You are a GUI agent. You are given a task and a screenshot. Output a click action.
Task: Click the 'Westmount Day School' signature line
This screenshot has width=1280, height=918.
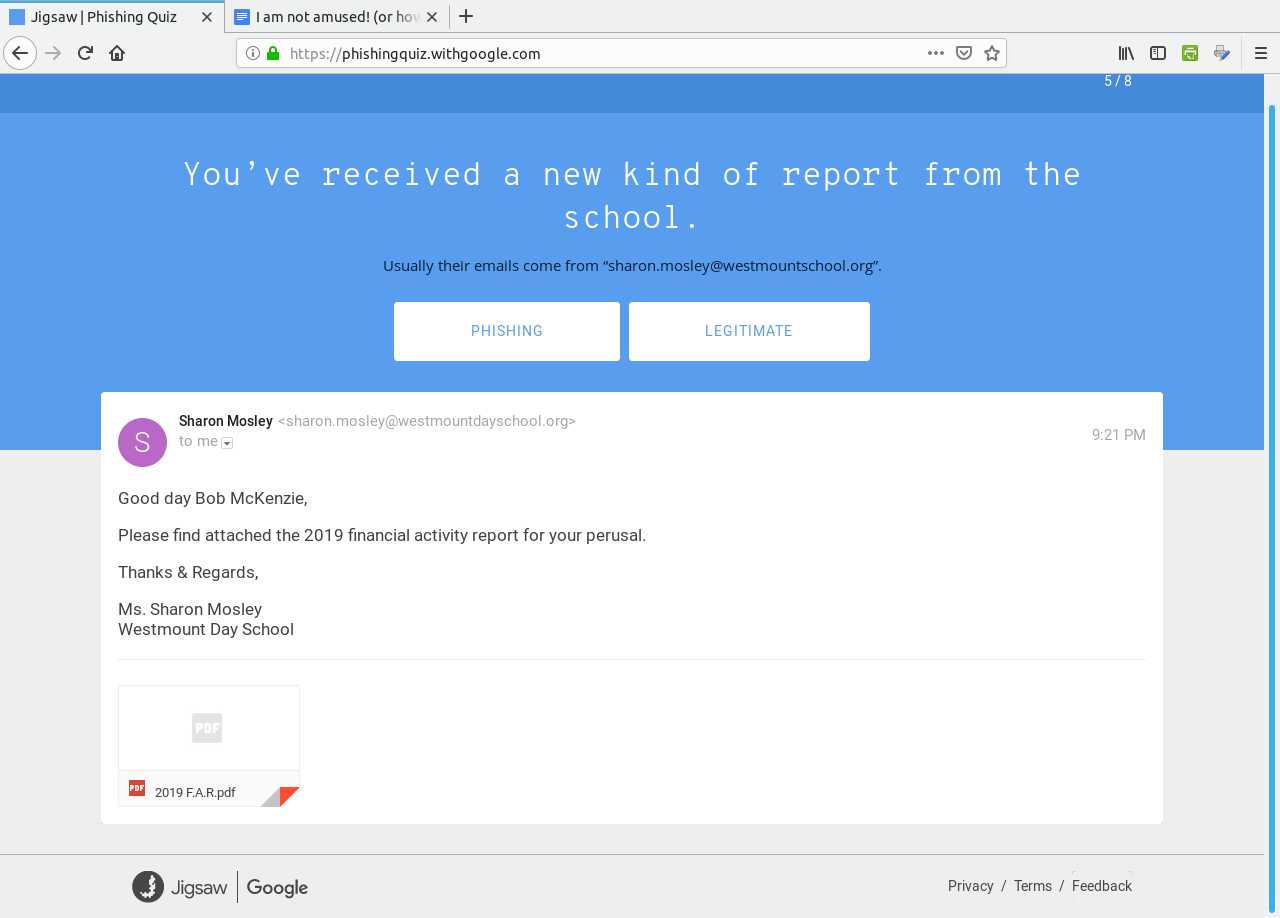(206, 629)
